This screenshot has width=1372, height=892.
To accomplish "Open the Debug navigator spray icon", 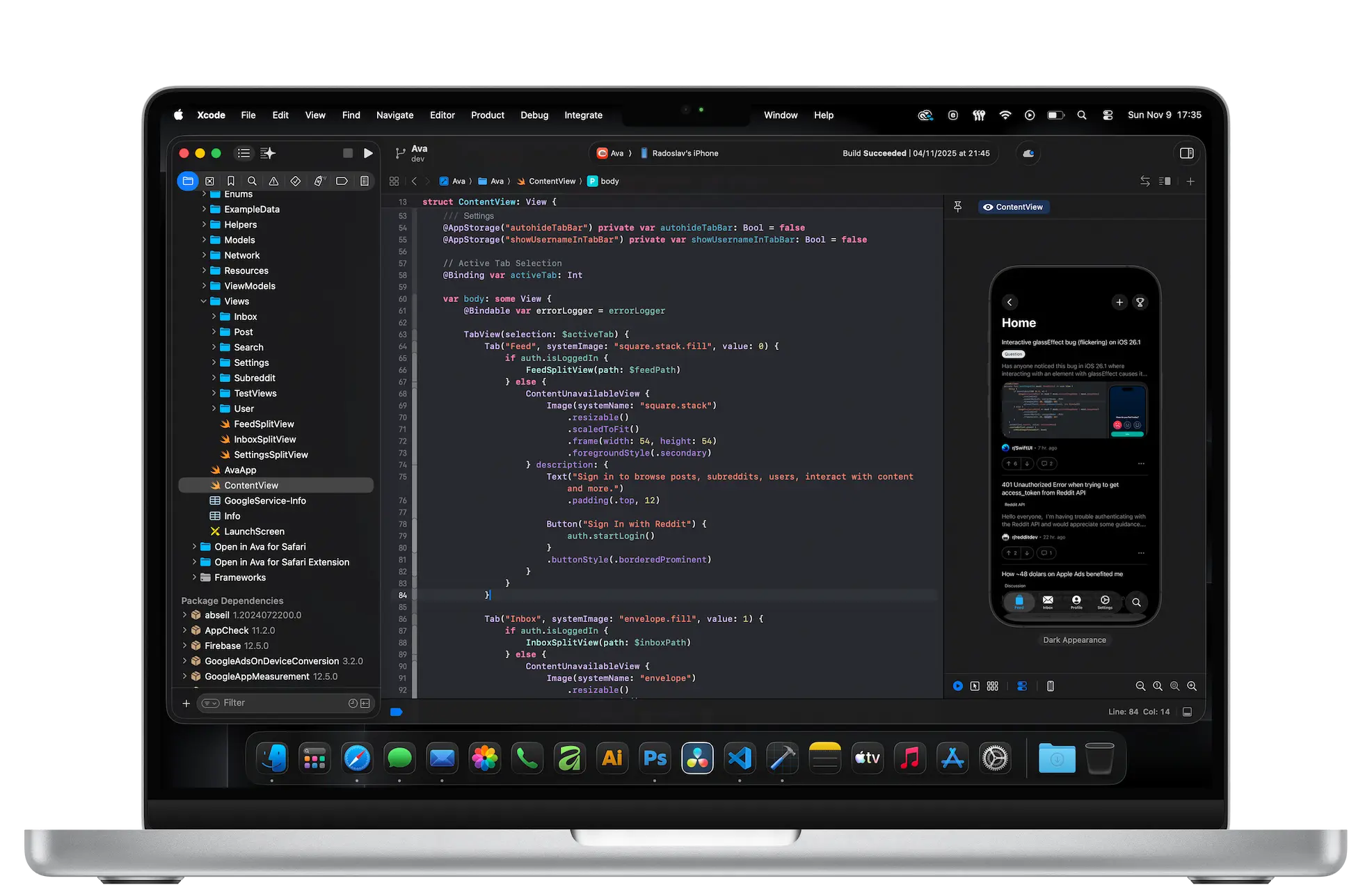I will click(319, 181).
